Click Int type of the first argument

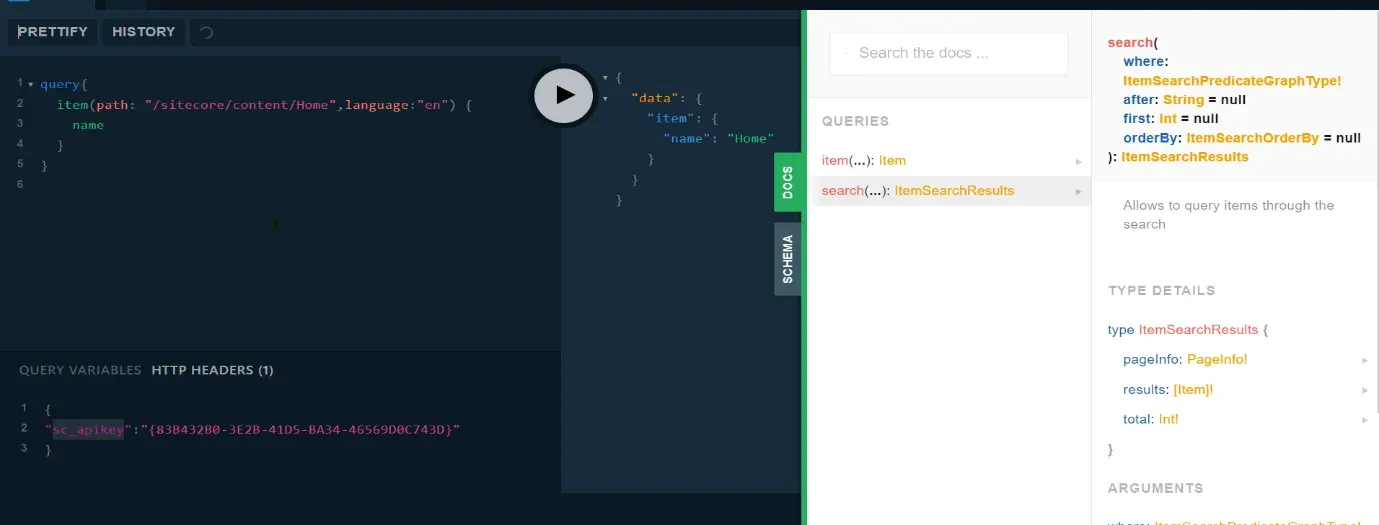pyautogui.click(x=1166, y=119)
